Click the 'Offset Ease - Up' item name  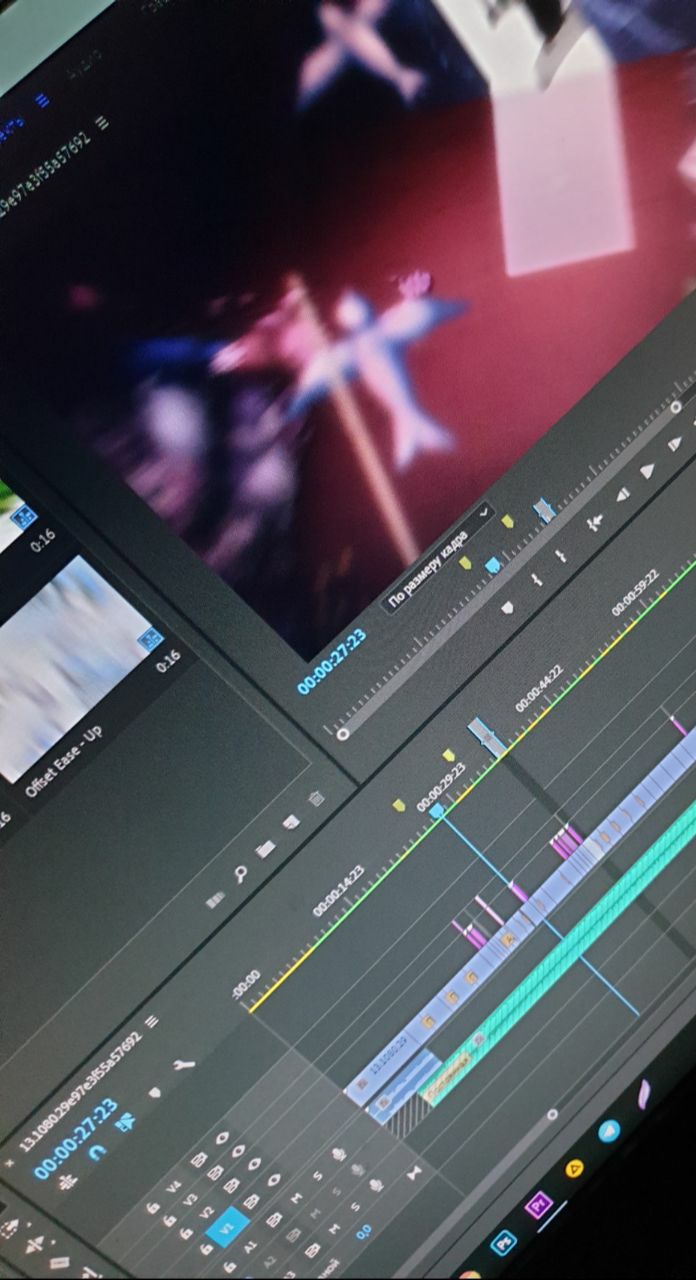[64, 760]
